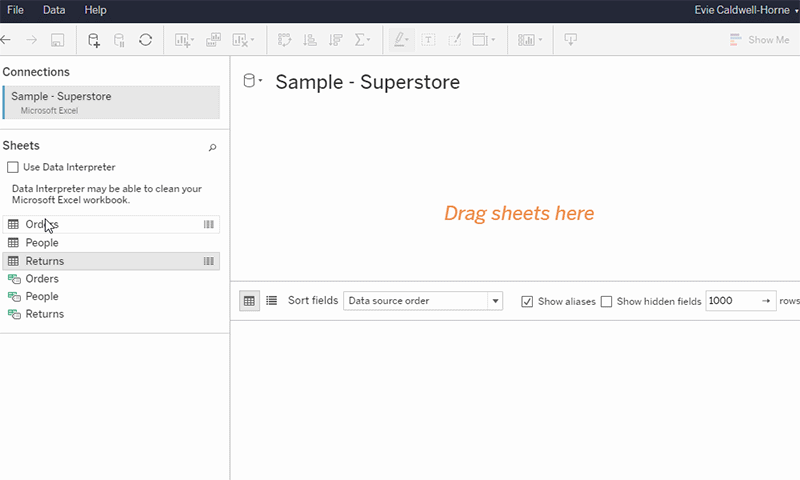Screen dimensions: 800x480
Task: Open the Show/Hide Cards dropdown arrow
Action: click(x=540, y=40)
